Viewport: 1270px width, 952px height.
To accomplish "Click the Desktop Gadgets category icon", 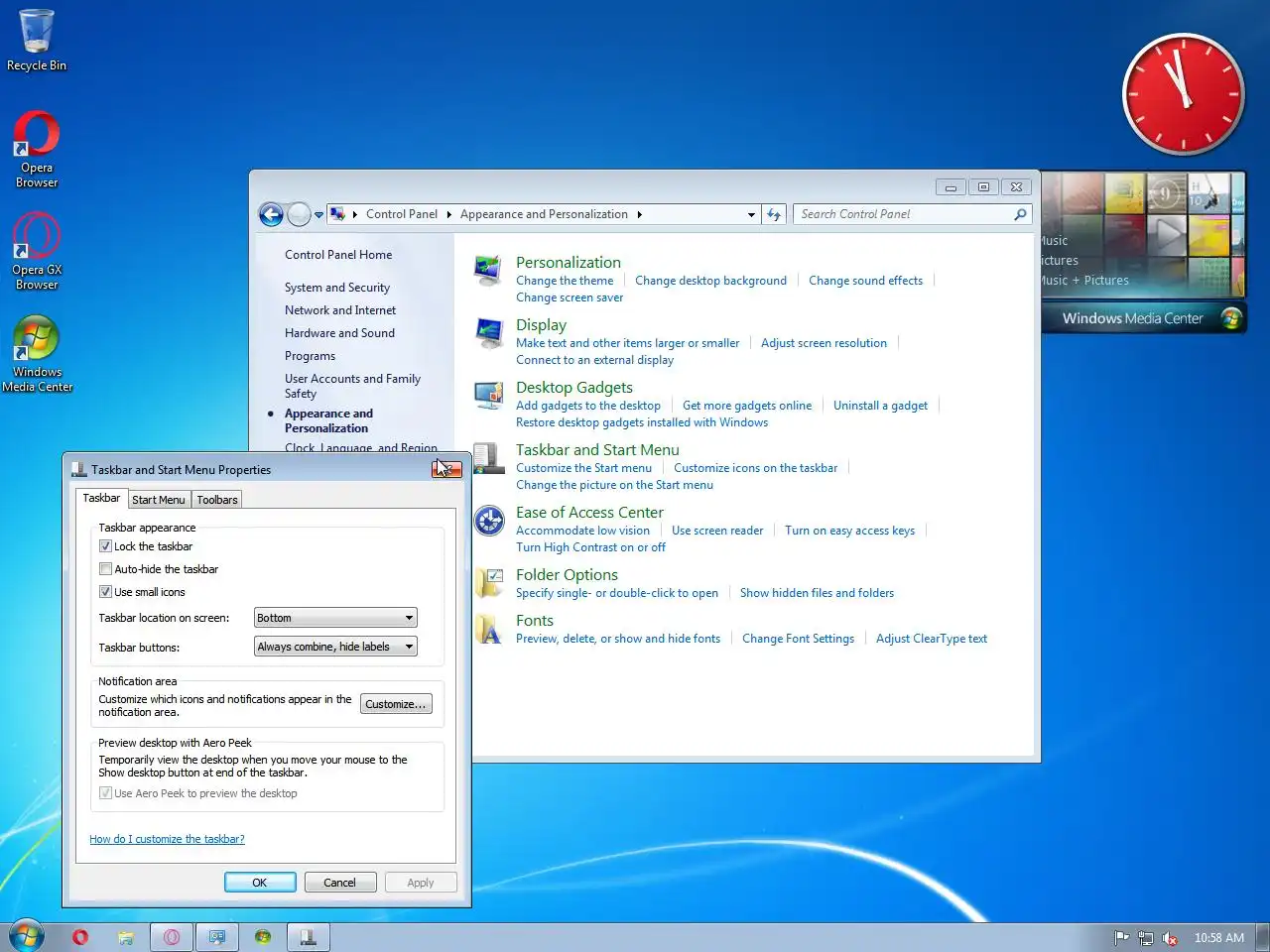I will 488,395.
